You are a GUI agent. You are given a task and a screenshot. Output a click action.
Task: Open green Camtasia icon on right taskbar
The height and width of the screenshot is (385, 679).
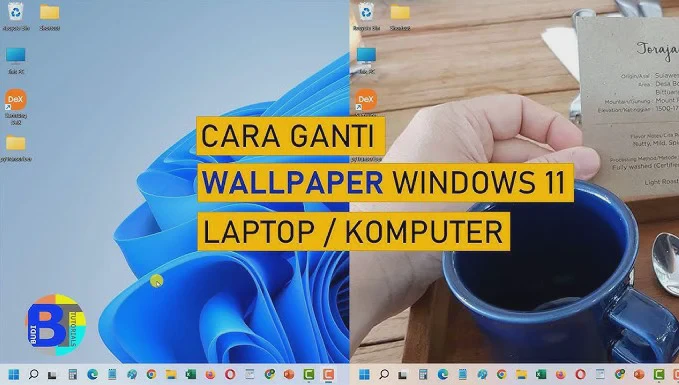[x=659, y=374]
